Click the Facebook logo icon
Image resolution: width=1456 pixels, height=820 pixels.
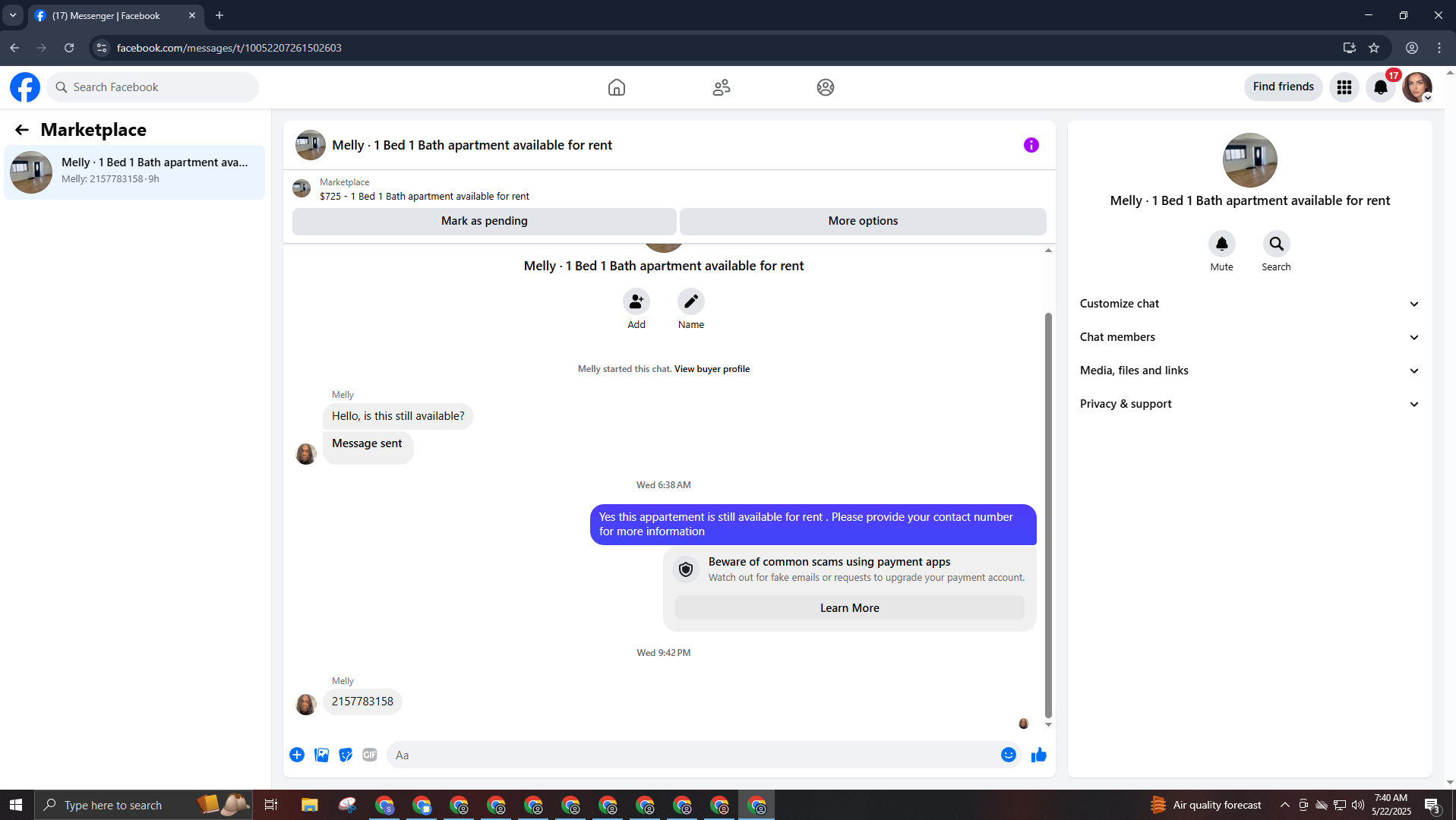click(x=25, y=87)
